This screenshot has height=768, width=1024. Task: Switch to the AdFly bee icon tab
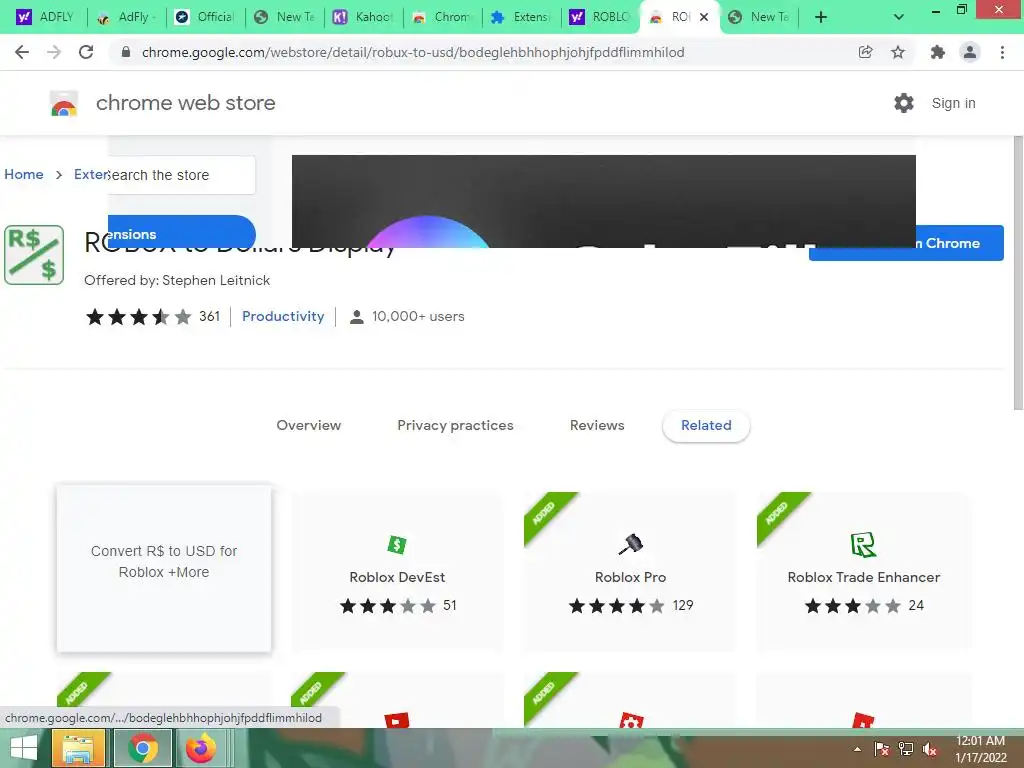tap(127, 18)
